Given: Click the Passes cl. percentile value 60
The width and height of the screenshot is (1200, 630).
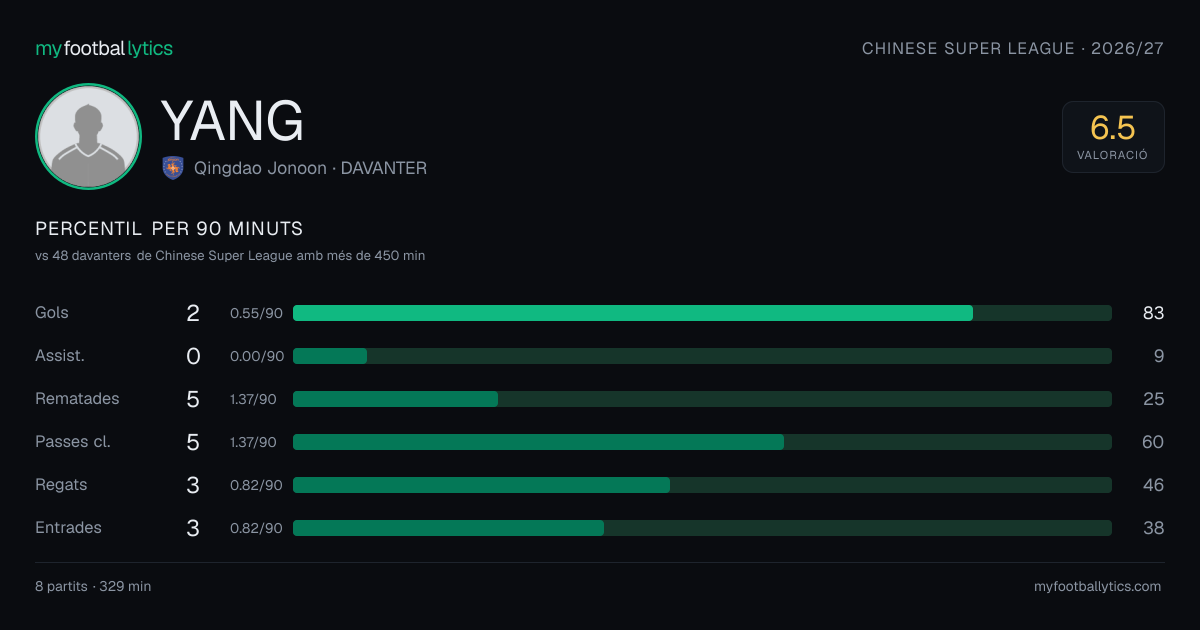Looking at the screenshot, I should click(1153, 442).
